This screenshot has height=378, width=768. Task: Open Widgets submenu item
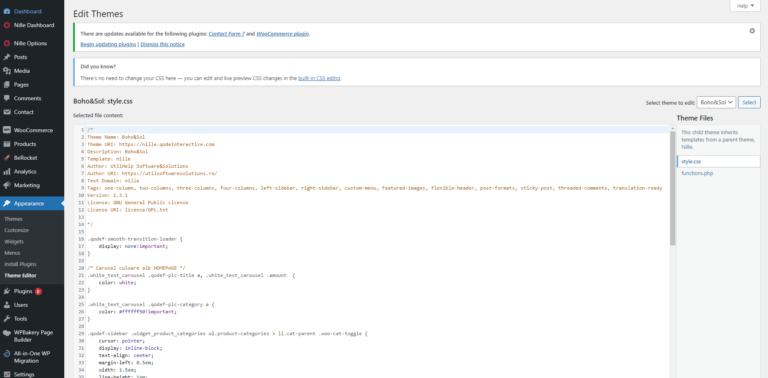[x=14, y=241]
